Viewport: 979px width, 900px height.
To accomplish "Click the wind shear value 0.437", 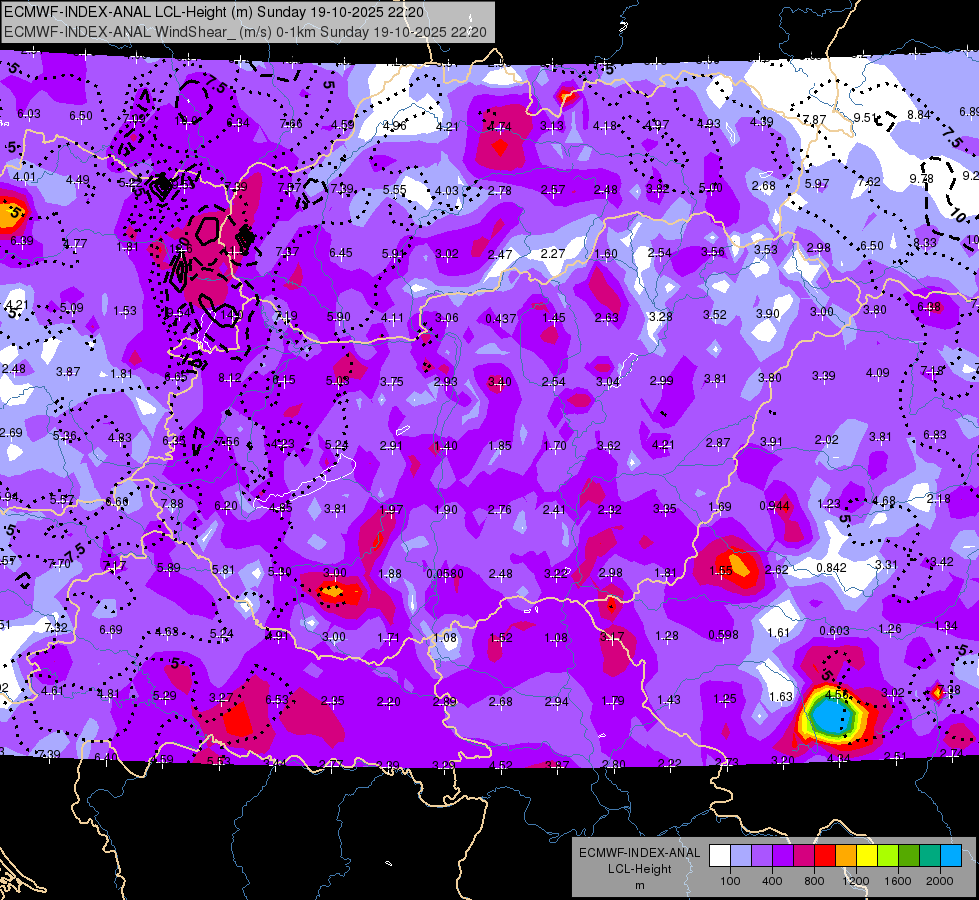I will [501, 319].
